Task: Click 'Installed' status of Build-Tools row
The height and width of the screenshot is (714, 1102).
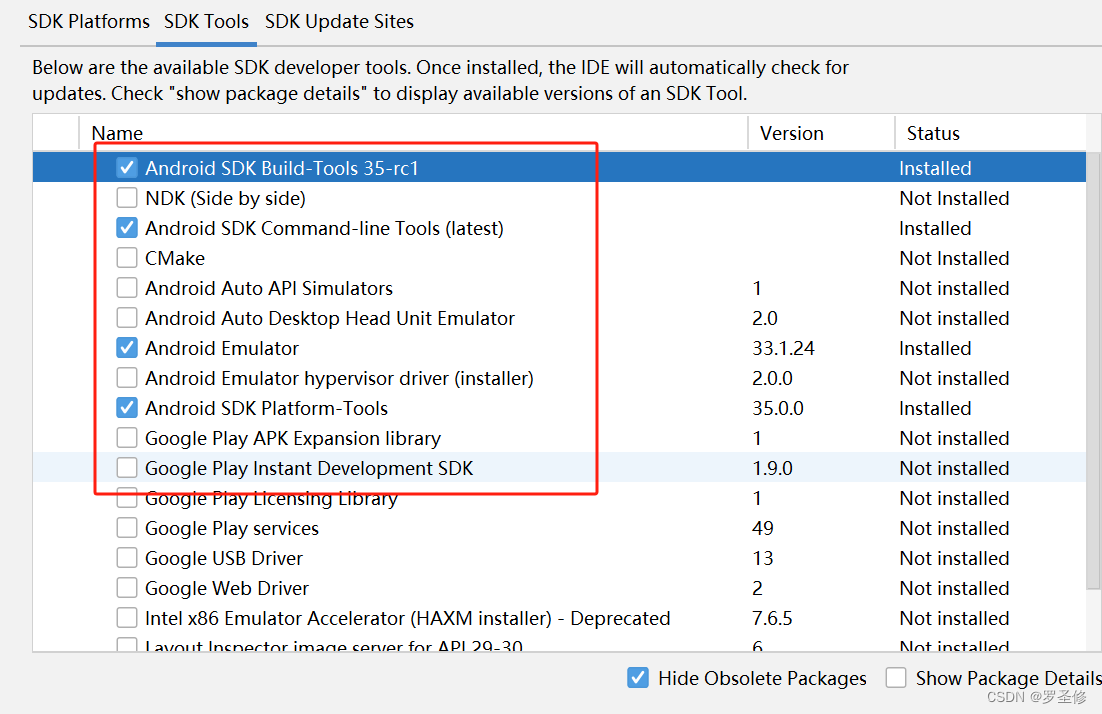Action: (x=935, y=168)
